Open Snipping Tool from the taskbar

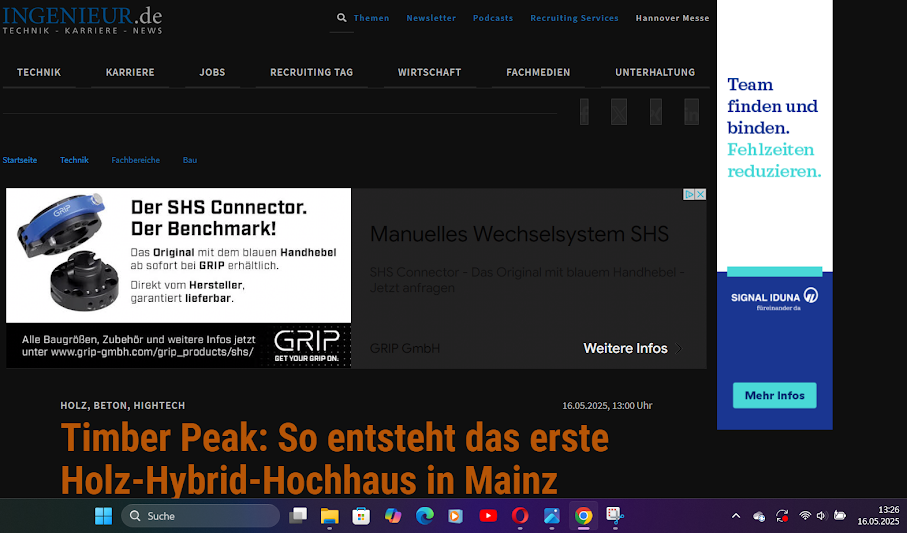[615, 516]
